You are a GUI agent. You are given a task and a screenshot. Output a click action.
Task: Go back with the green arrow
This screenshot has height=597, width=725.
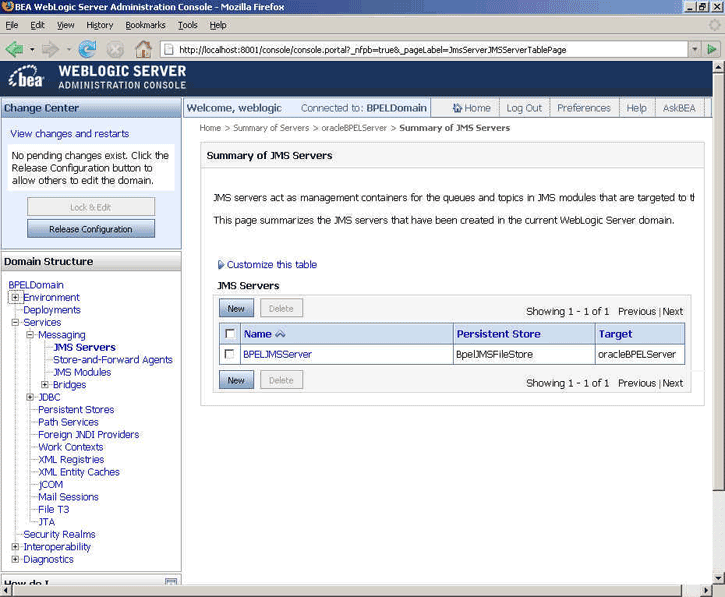[x=15, y=49]
